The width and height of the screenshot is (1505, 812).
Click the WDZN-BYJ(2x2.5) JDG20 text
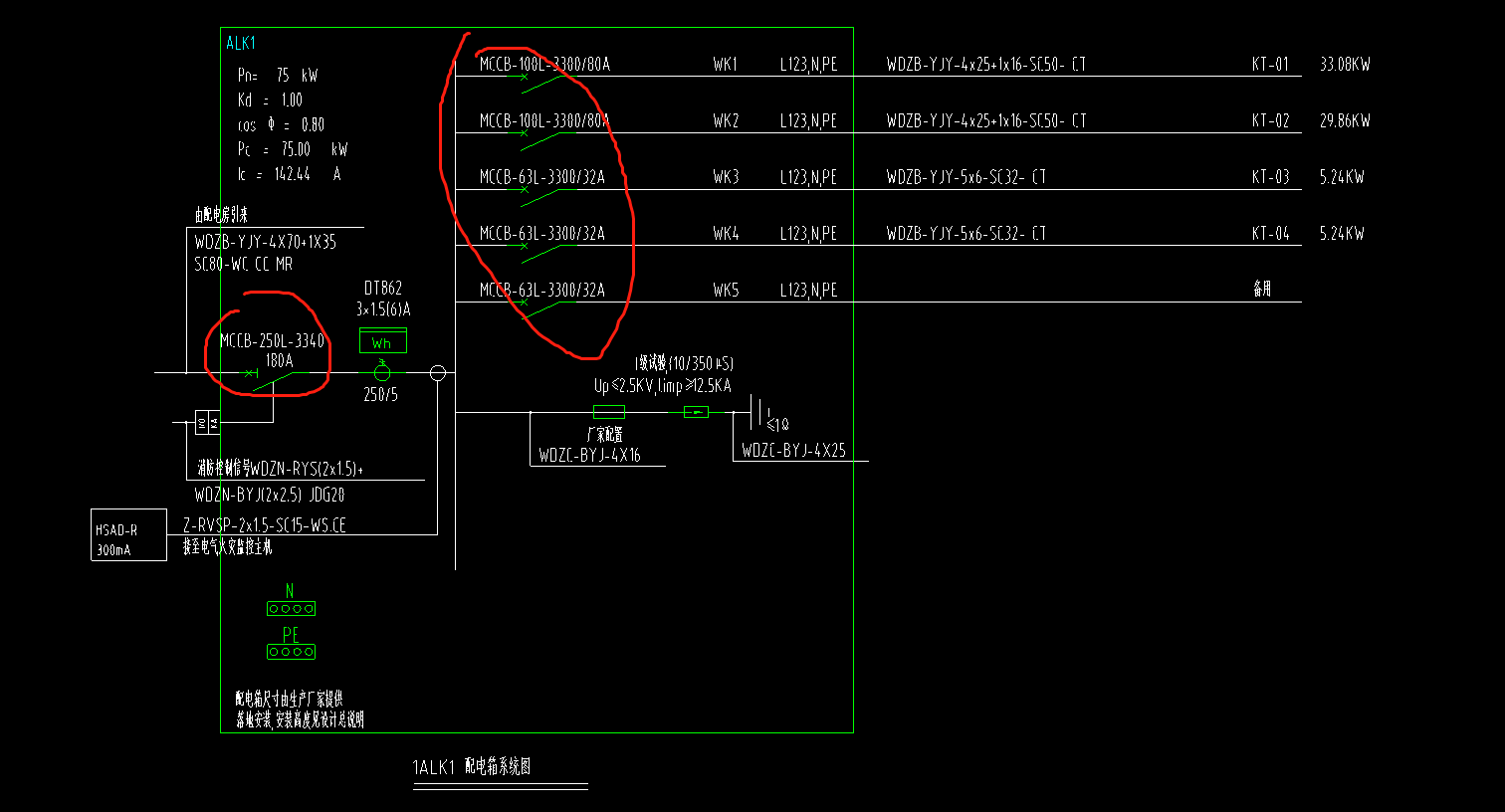coord(270,495)
